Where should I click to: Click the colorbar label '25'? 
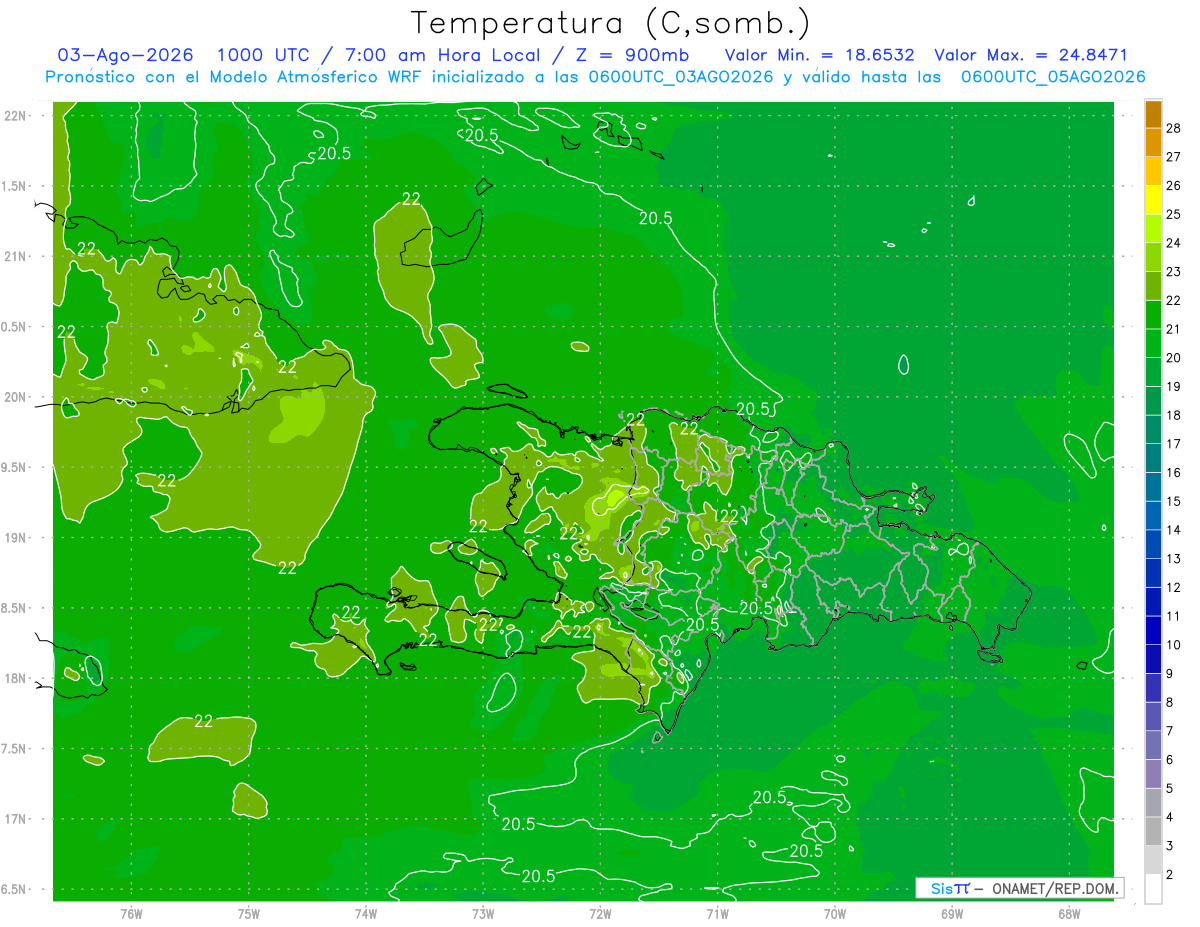click(1174, 214)
